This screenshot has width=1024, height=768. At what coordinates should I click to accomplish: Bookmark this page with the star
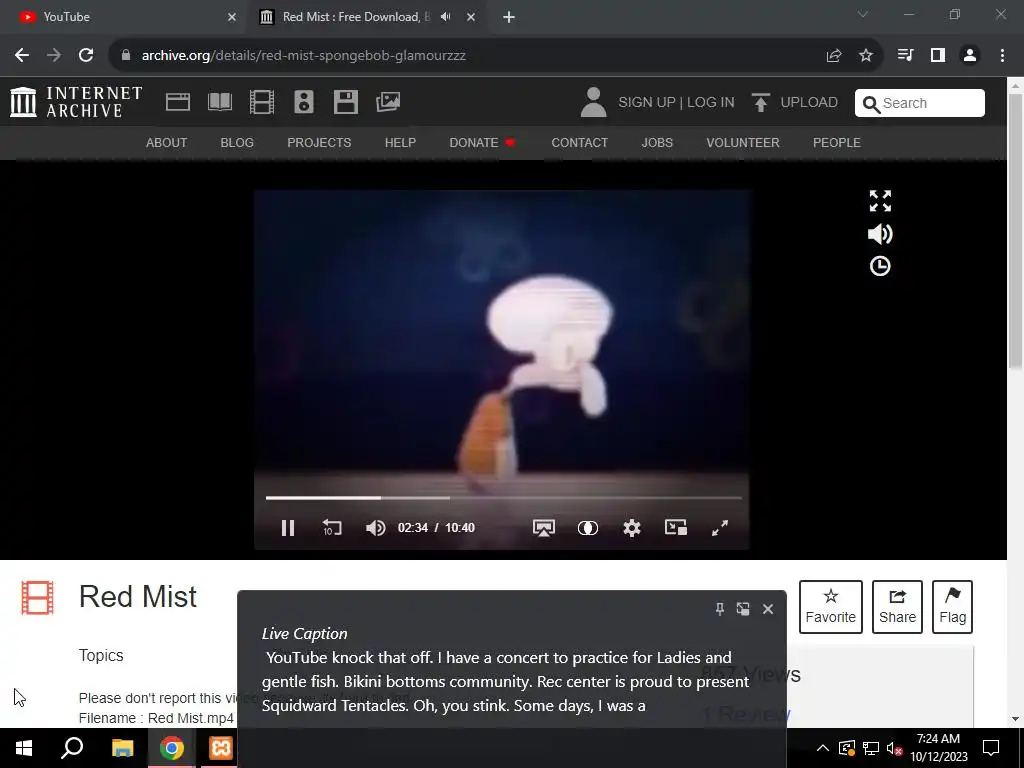click(x=866, y=56)
